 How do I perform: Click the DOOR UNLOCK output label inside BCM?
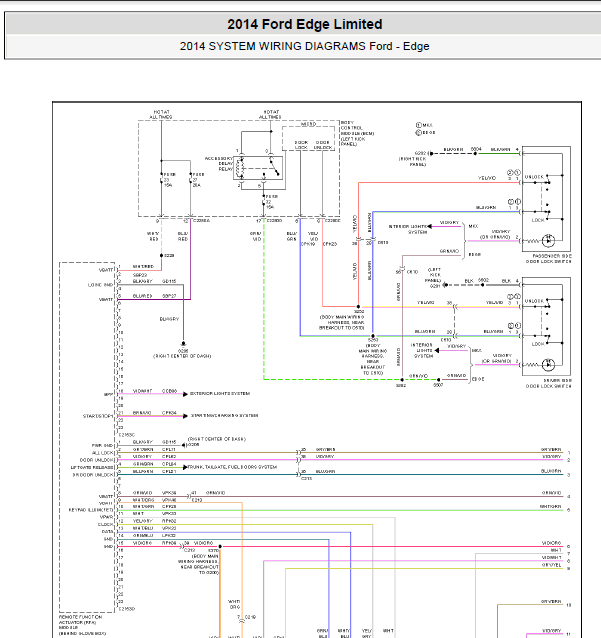pyautogui.click(x=323, y=145)
